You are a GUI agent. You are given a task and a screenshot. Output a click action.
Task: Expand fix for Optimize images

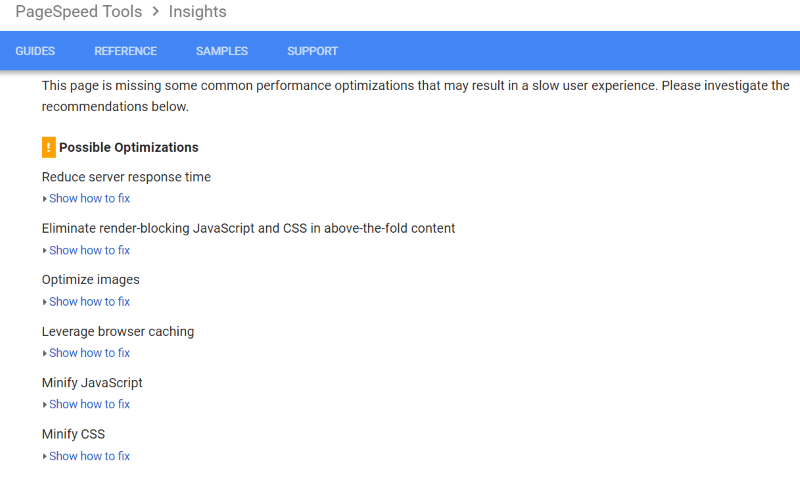pos(89,302)
